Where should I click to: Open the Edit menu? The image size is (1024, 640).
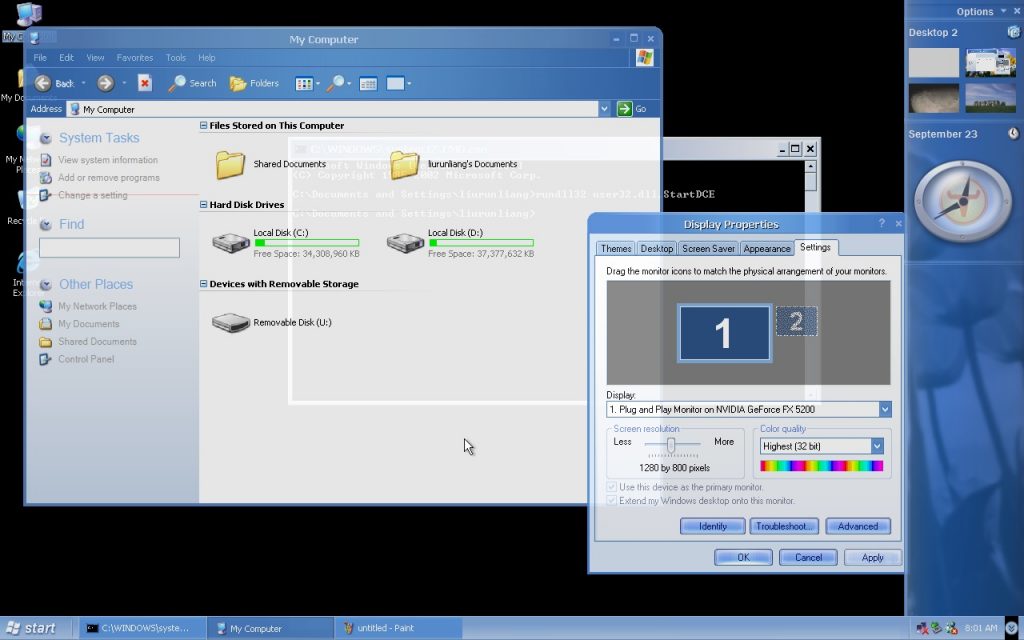click(66, 57)
